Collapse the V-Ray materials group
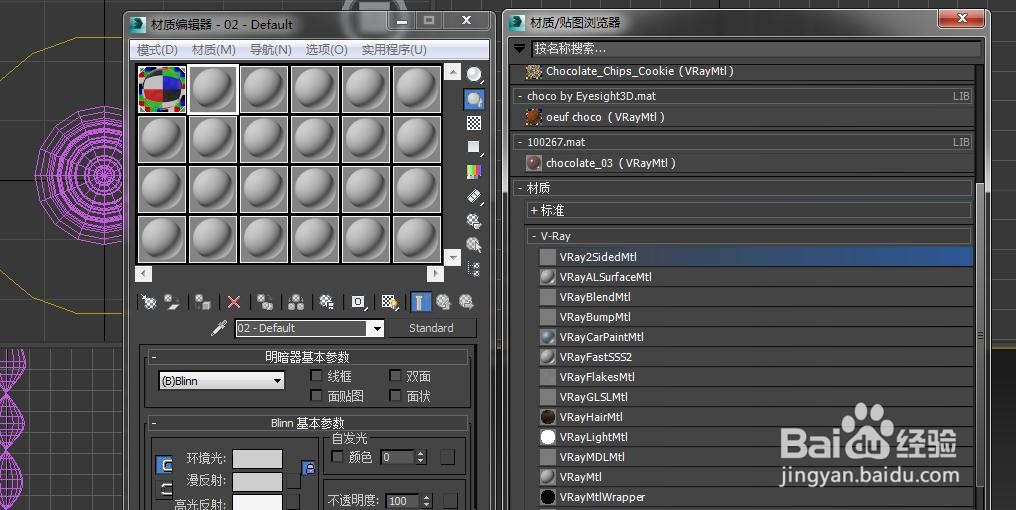 coord(533,237)
